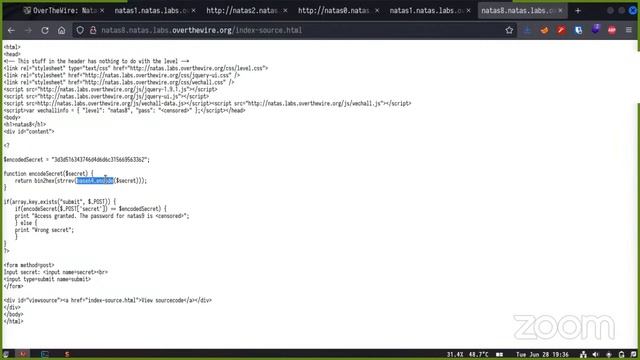Open the browser home page
The image size is (640, 360).
61,30
